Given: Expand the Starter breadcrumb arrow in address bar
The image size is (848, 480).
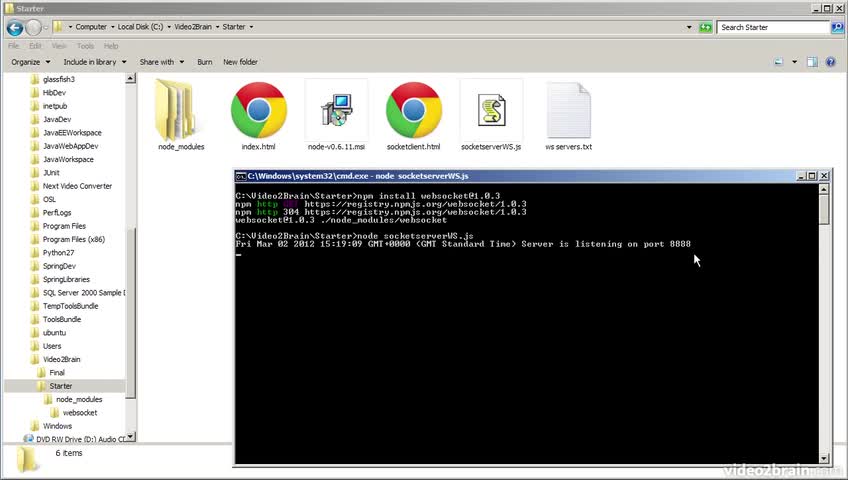Looking at the screenshot, I should pyautogui.click(x=251, y=27).
